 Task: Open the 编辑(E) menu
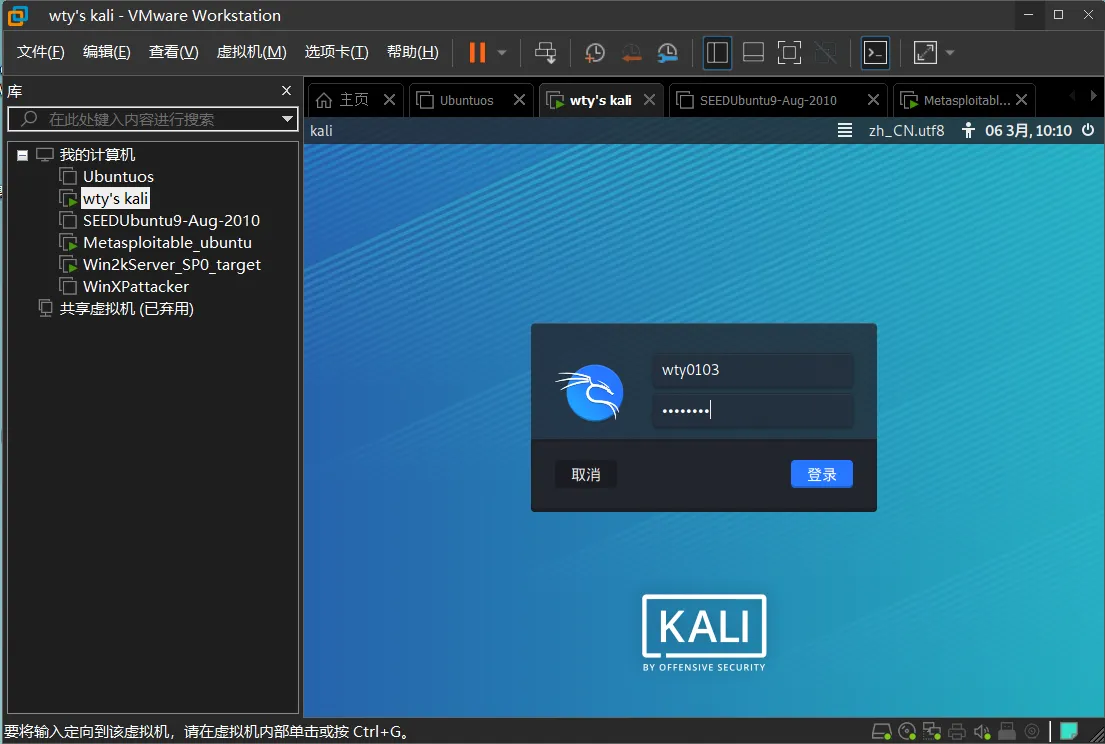106,52
